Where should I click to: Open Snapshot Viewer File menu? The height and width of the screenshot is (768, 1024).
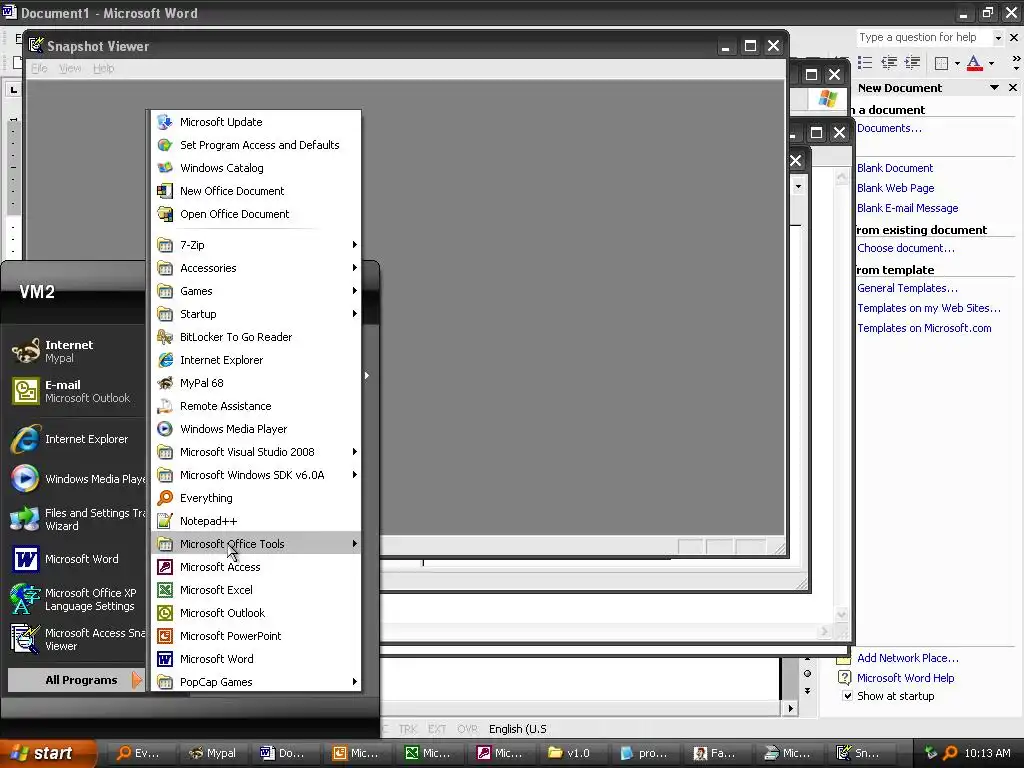(39, 69)
